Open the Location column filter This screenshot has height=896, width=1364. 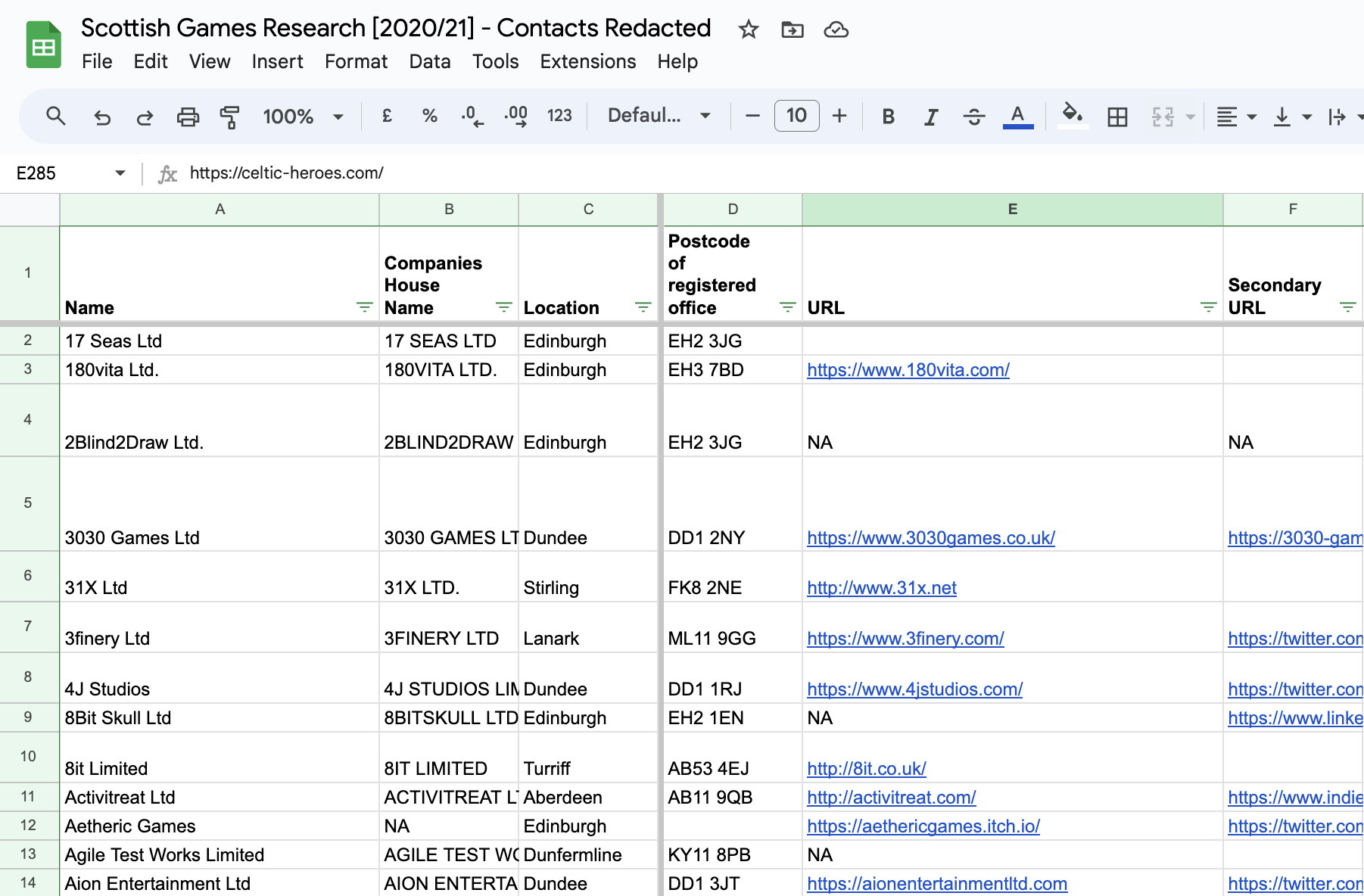point(643,307)
